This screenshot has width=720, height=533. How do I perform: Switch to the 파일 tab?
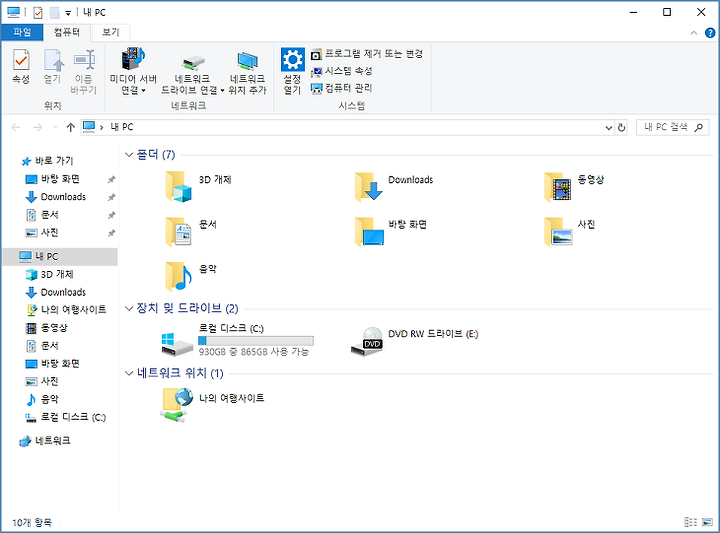pyautogui.click(x=22, y=32)
